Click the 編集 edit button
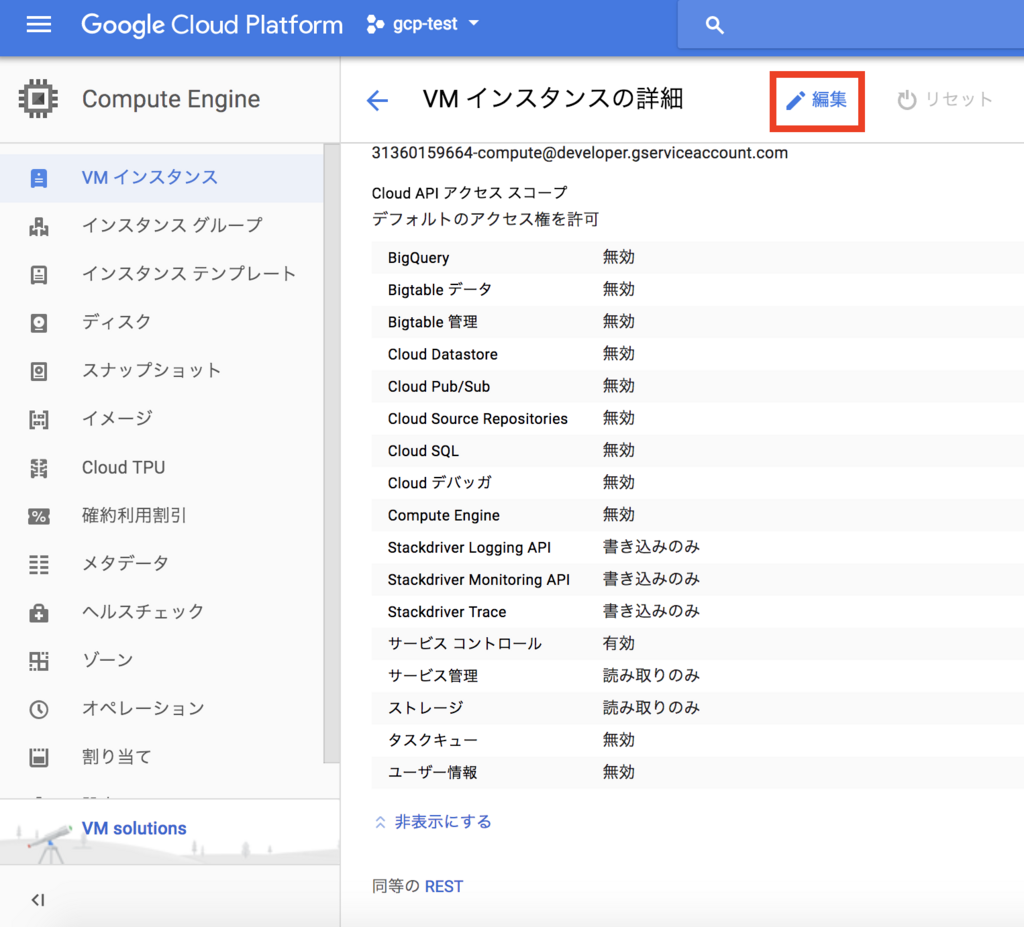The width and height of the screenshot is (1024, 927). (816, 100)
